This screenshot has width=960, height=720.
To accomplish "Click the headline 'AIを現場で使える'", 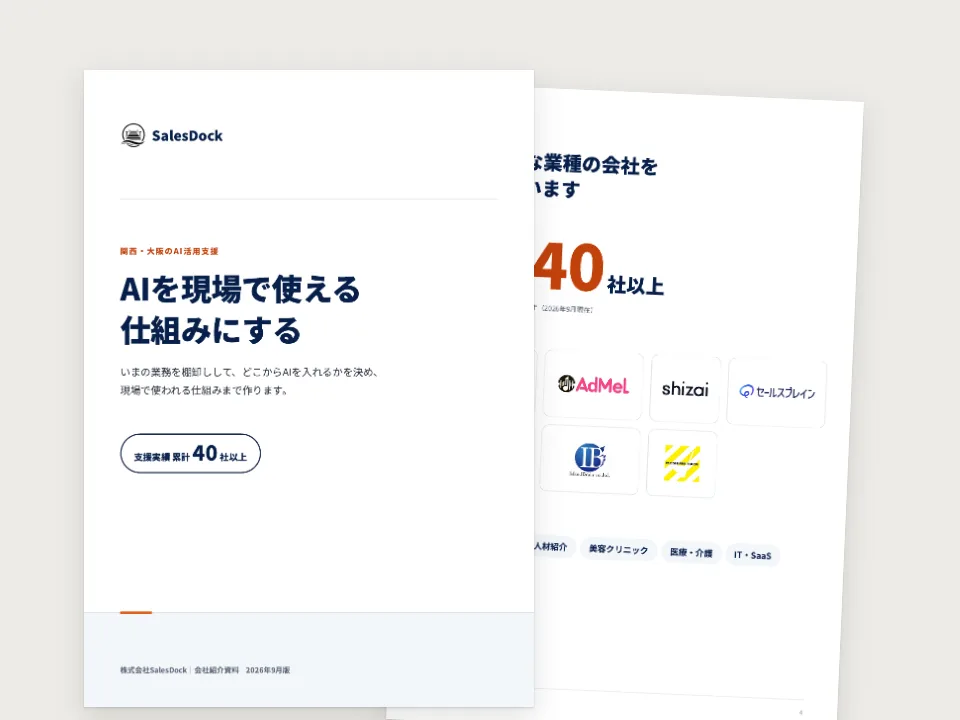I will [x=240, y=290].
